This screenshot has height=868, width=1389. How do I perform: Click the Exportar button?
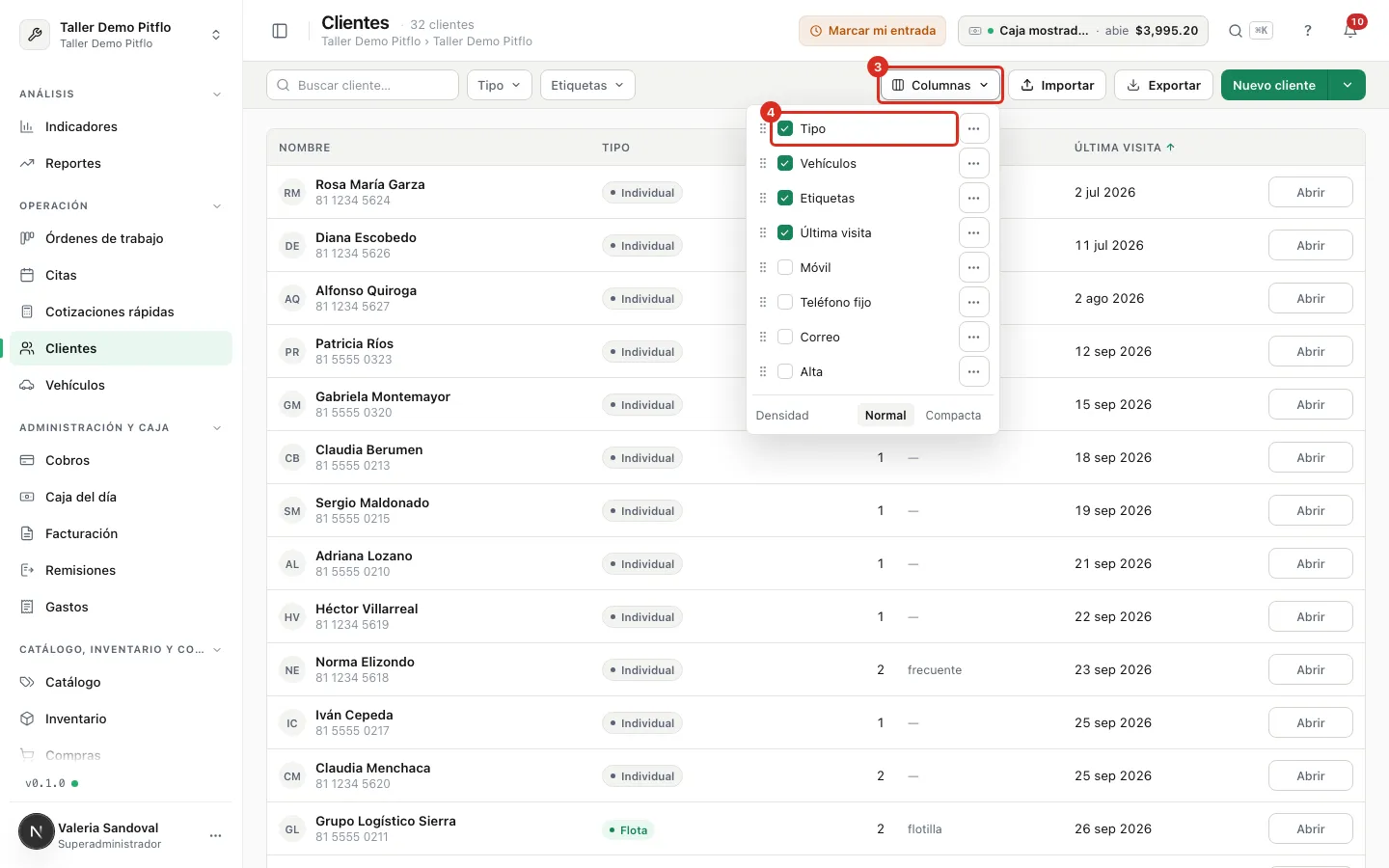click(x=1164, y=85)
